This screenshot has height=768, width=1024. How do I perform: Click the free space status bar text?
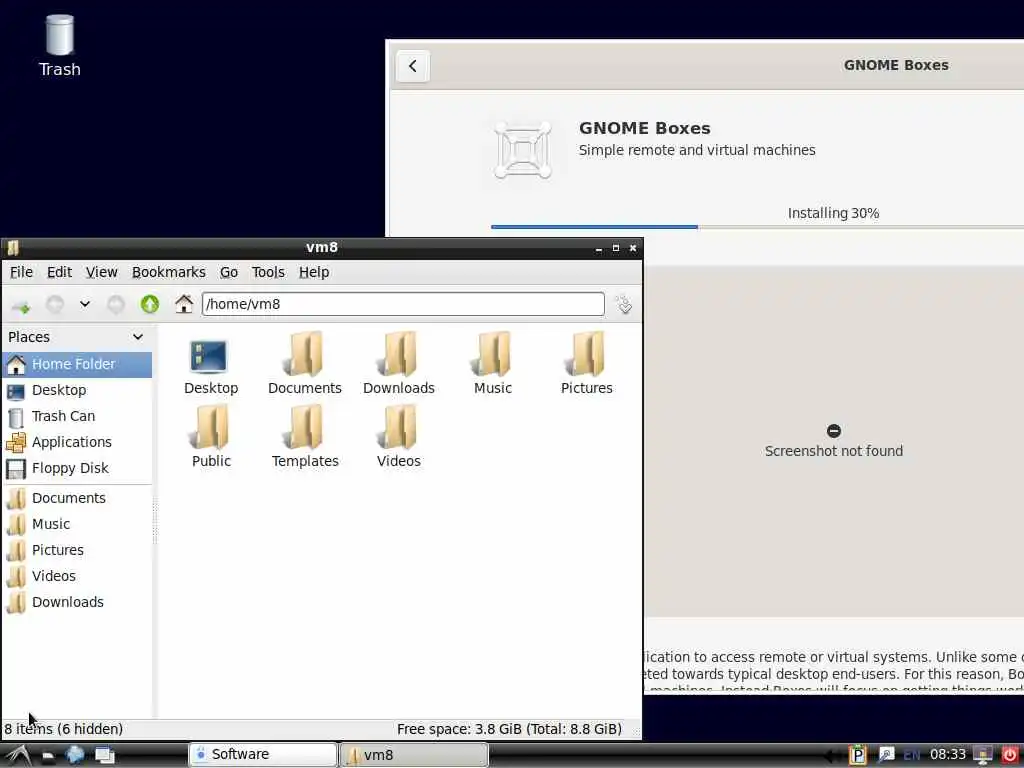tap(509, 729)
